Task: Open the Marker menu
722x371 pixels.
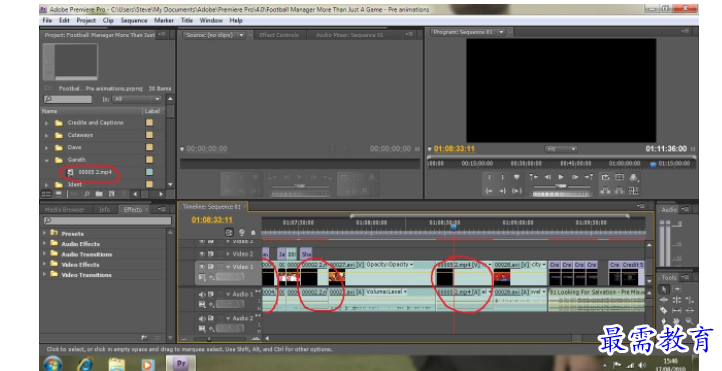Action: click(x=164, y=20)
